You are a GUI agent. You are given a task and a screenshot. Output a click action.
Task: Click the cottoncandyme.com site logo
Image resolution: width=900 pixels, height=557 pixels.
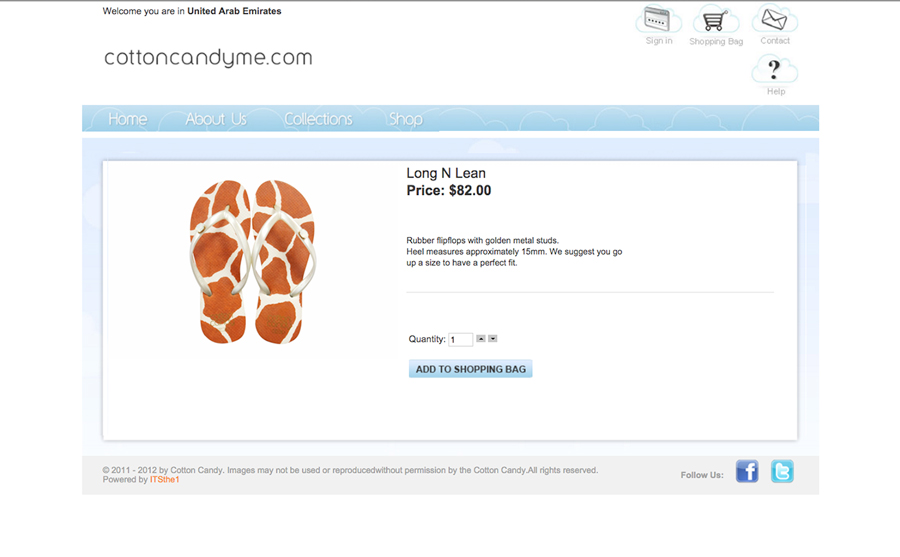208,58
